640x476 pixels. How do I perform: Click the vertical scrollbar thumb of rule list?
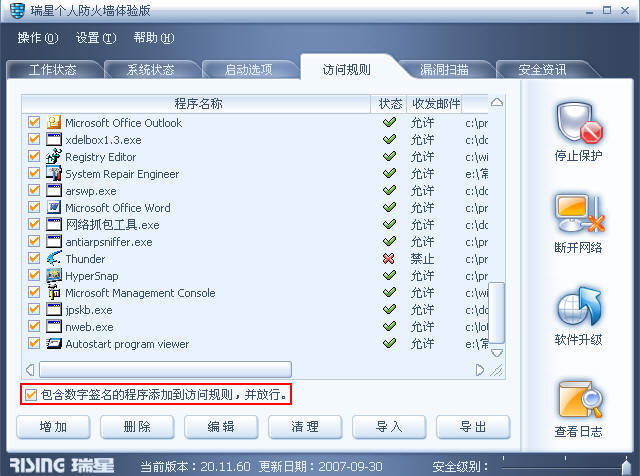[x=497, y=312]
